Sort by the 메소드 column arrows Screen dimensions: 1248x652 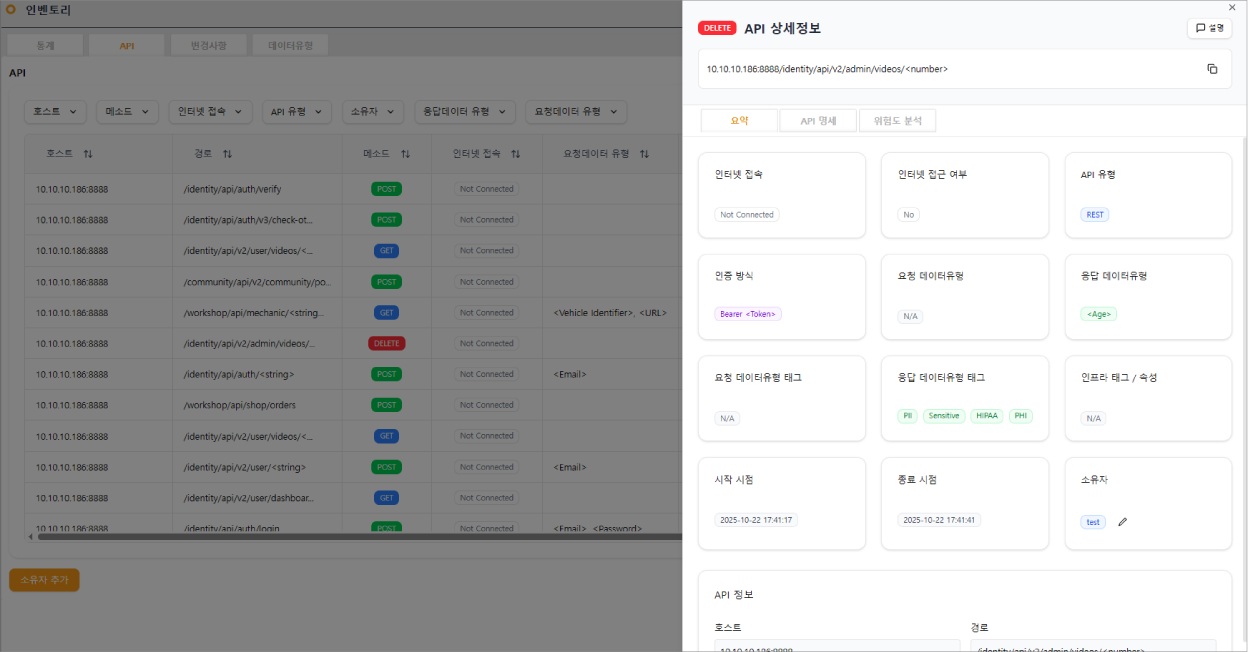405,154
